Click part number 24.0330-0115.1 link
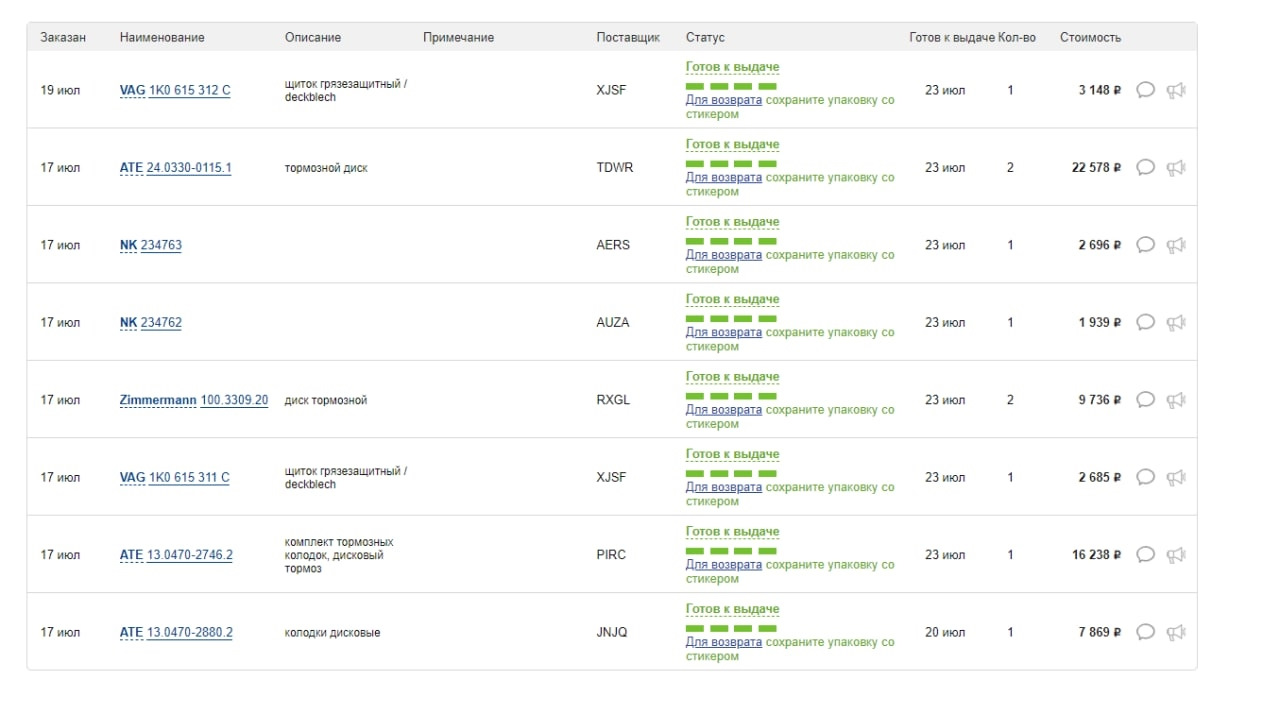1280x714 pixels. click(x=189, y=167)
